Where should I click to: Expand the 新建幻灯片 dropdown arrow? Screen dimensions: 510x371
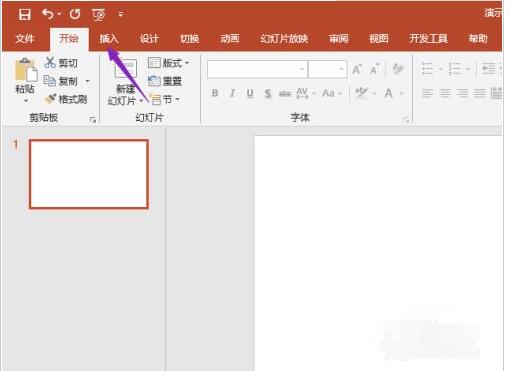click(x=141, y=100)
